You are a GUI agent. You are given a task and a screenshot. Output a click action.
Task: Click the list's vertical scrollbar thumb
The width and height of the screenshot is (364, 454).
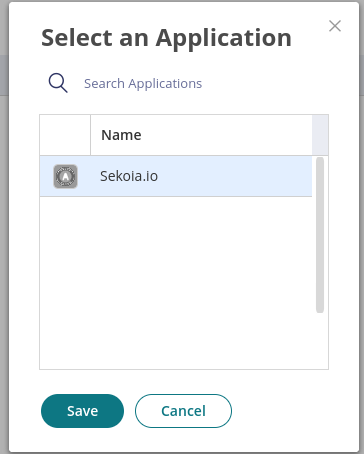click(320, 235)
